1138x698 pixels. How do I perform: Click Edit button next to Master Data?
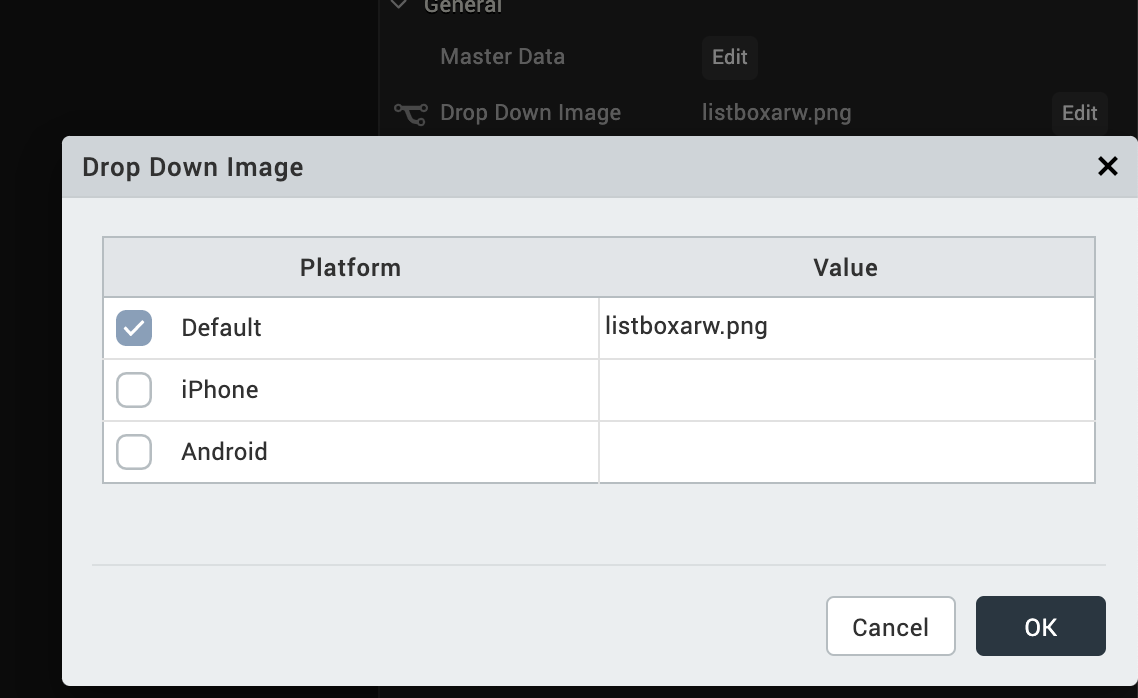coord(729,57)
